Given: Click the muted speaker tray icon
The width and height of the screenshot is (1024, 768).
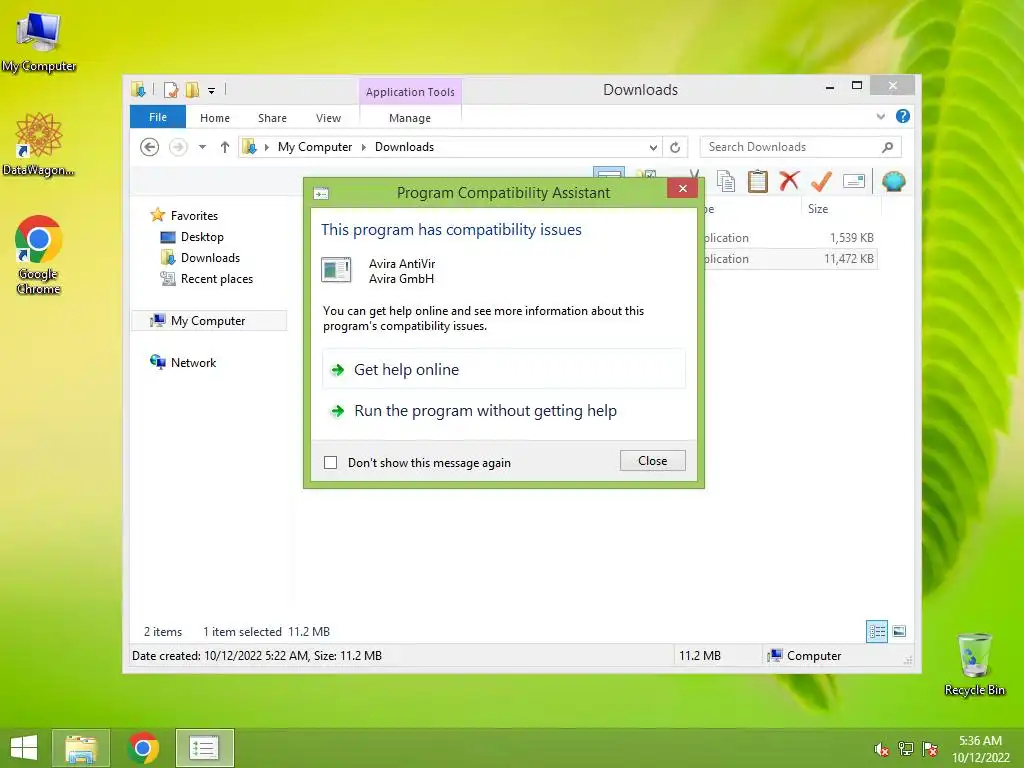Looking at the screenshot, I should point(882,749).
